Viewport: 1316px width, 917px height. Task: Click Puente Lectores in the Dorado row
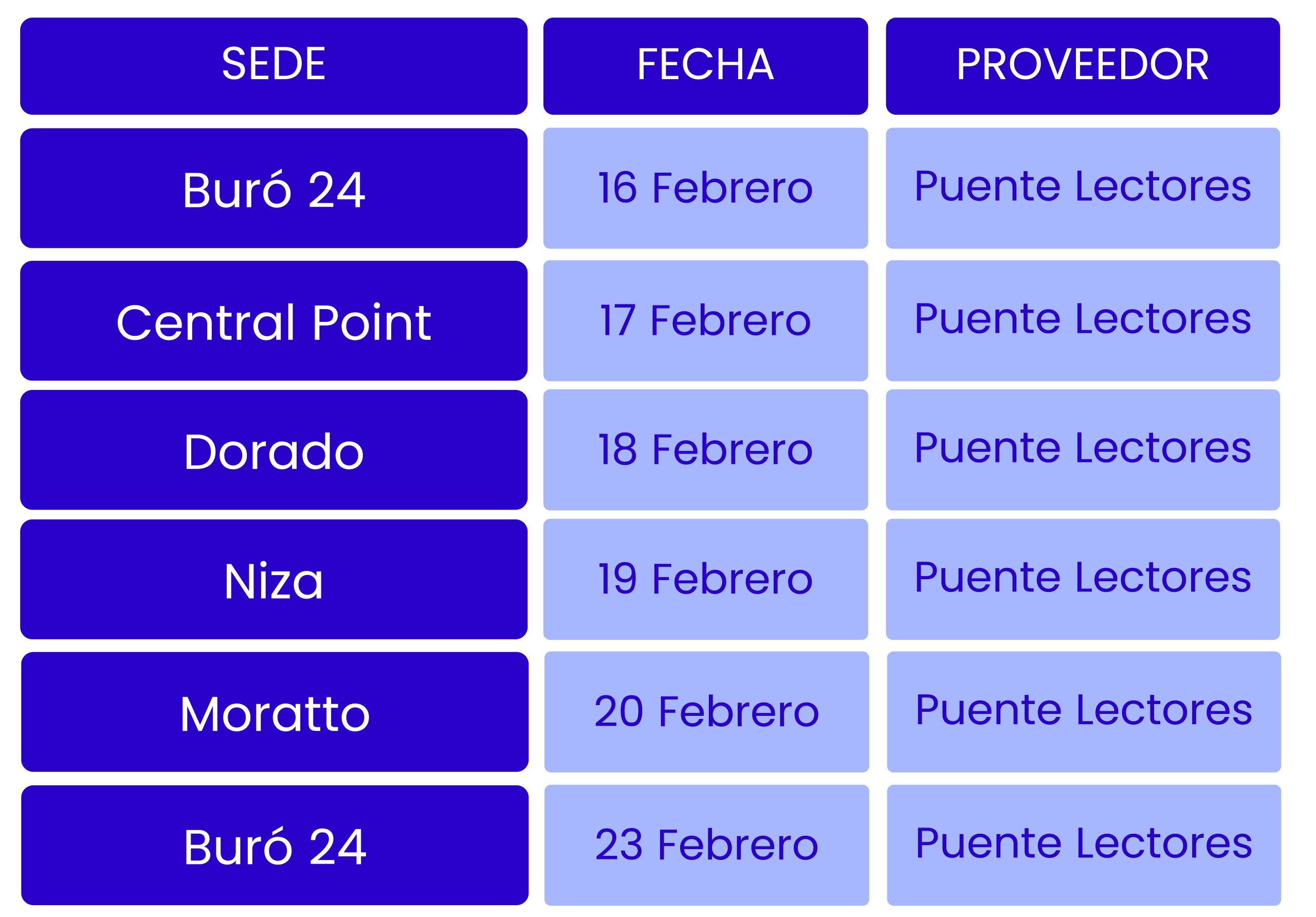point(1082,449)
